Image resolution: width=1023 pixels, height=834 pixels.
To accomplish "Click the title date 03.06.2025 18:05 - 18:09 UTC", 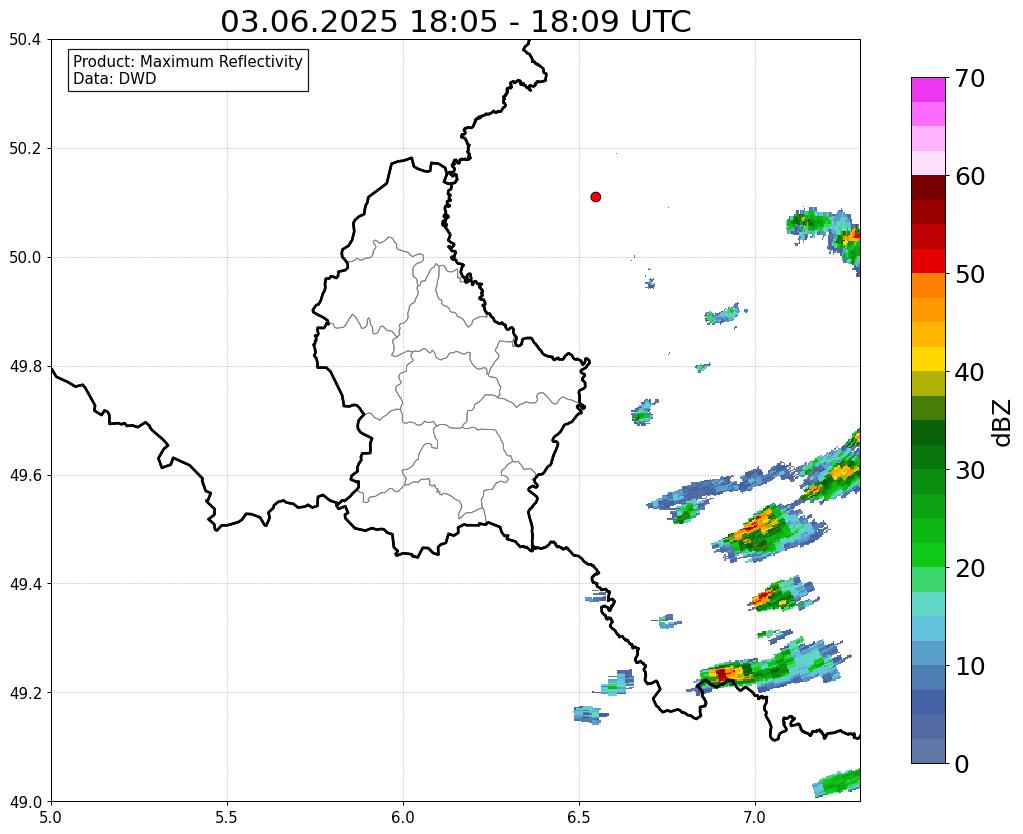I will (455, 22).
